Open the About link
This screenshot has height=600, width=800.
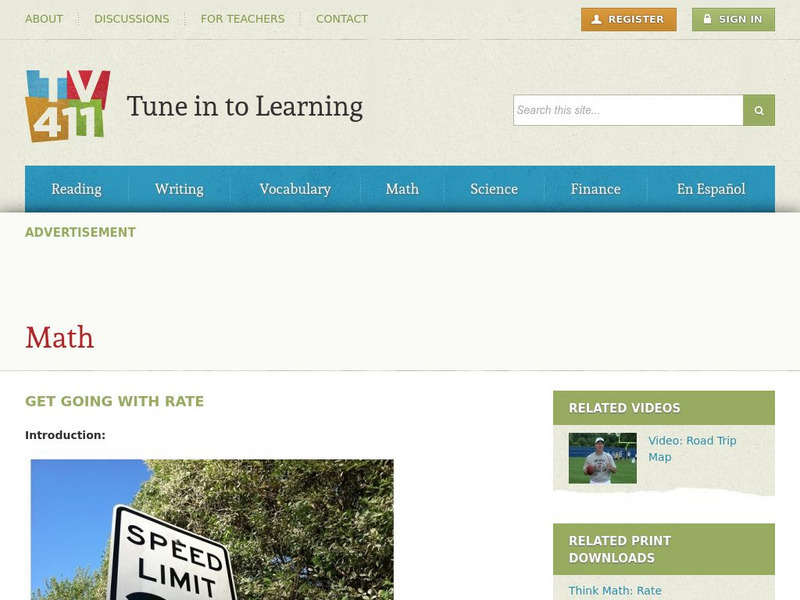[x=44, y=19]
